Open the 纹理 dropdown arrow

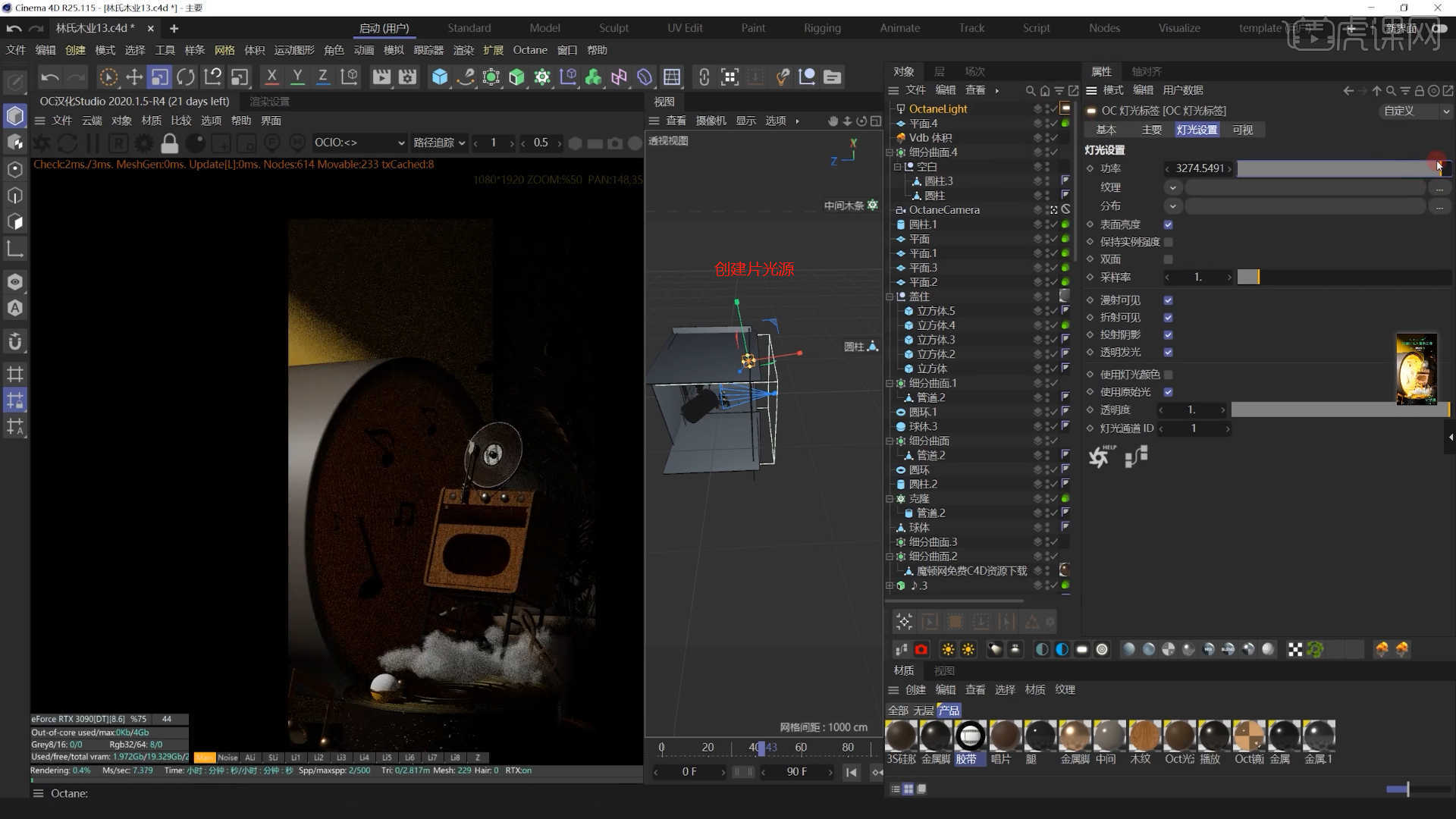pos(1173,187)
